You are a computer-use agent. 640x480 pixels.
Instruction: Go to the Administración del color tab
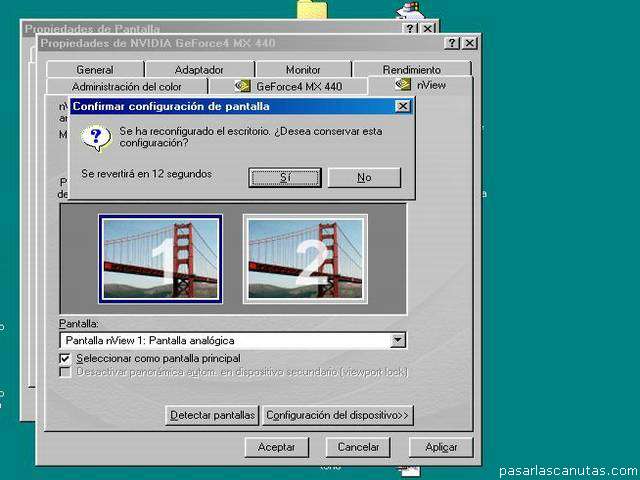(126, 87)
